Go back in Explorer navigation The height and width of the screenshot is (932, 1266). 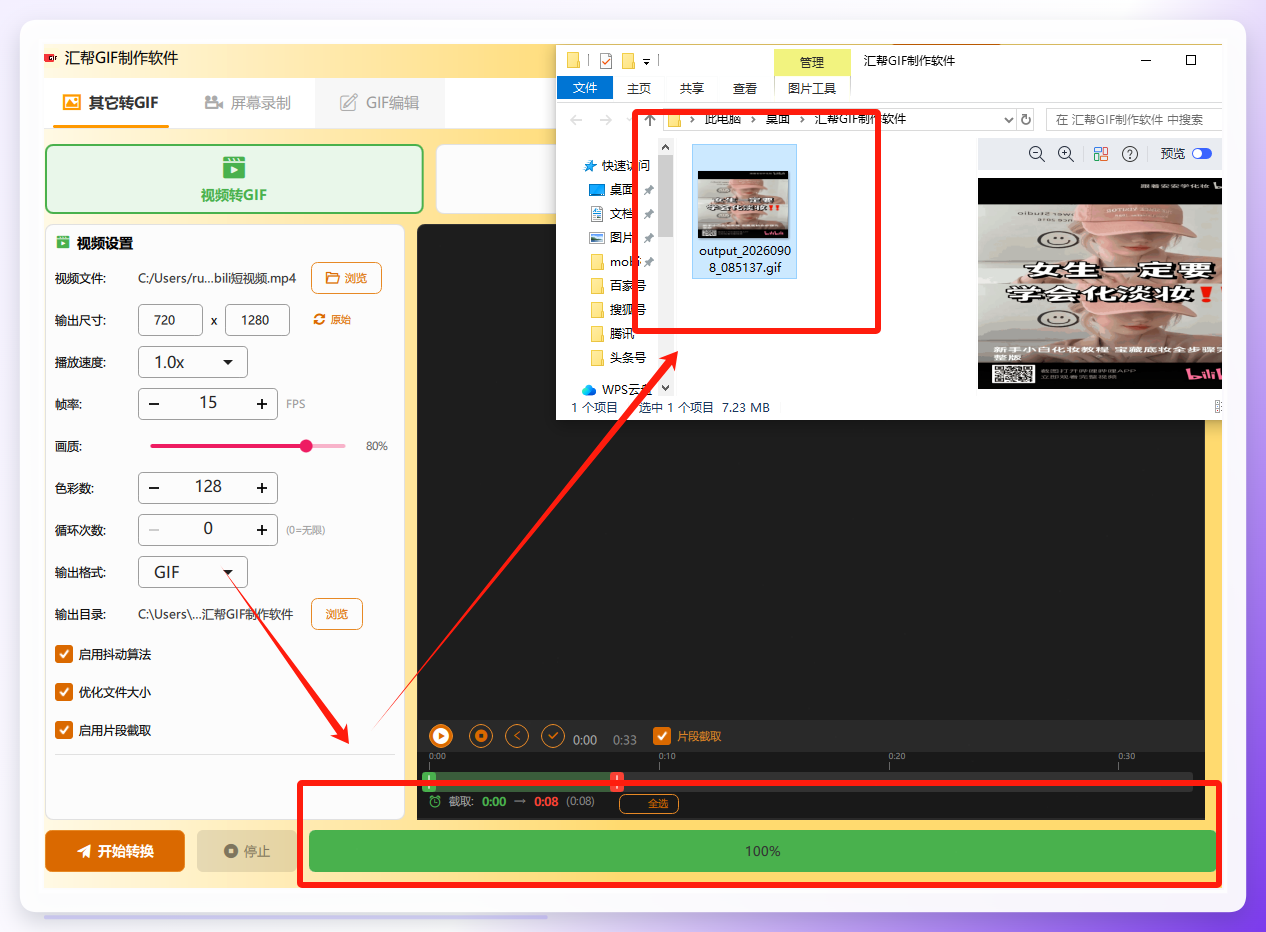point(576,119)
